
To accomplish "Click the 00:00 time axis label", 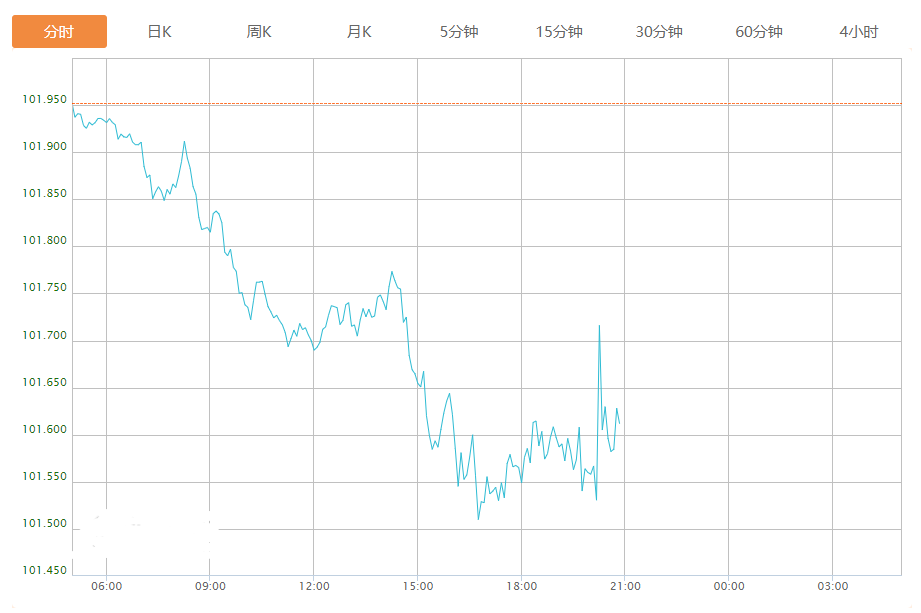I will click(729, 586).
